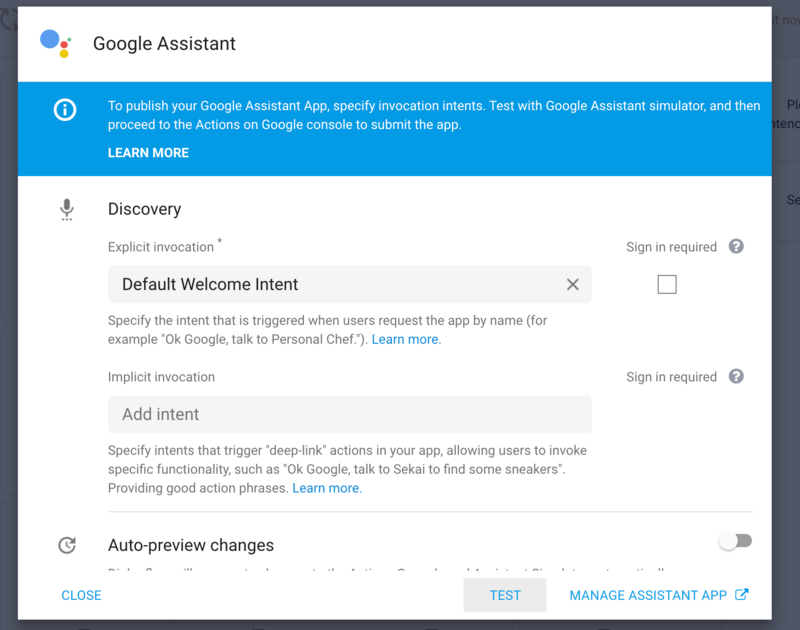The image size is (800, 630).
Task: Open help for implicit invocation sign in required
Action: pyautogui.click(x=736, y=376)
